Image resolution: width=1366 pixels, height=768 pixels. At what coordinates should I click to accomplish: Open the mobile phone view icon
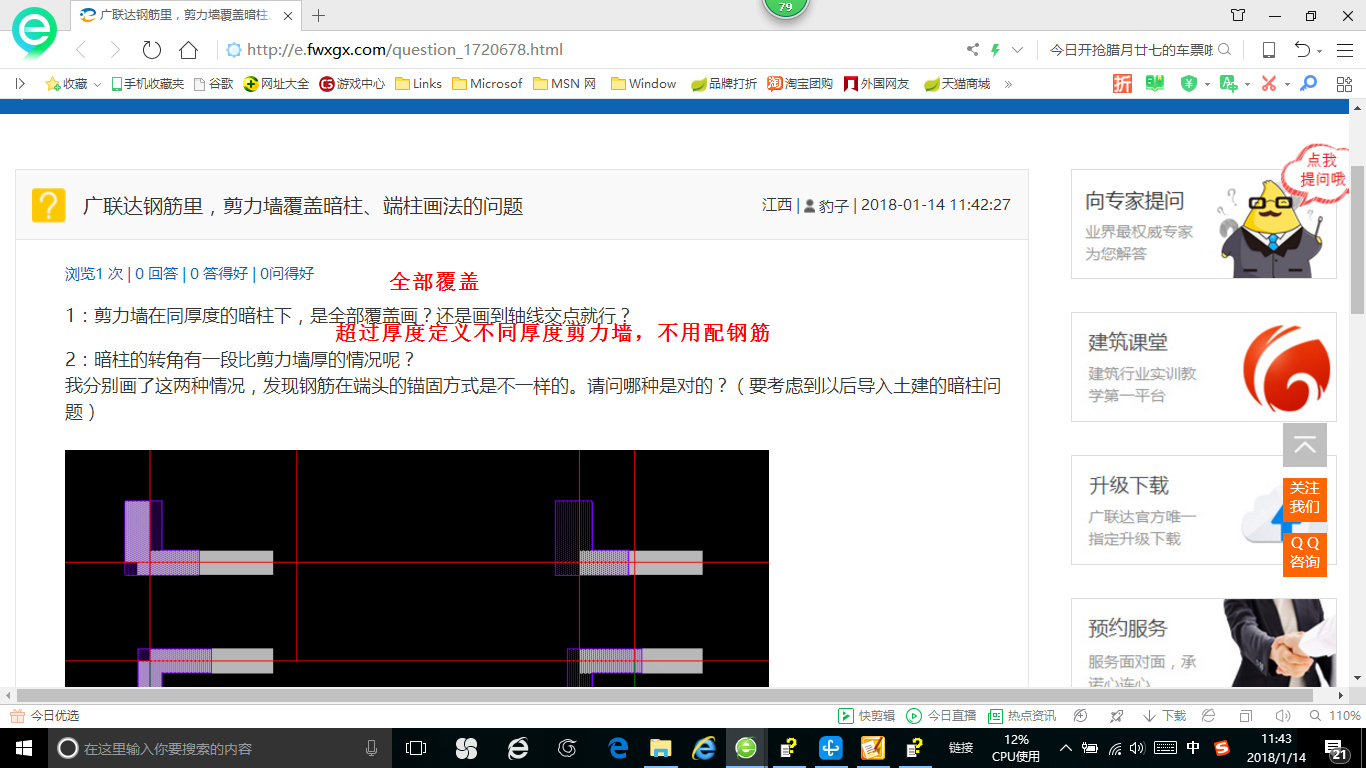tap(1269, 50)
